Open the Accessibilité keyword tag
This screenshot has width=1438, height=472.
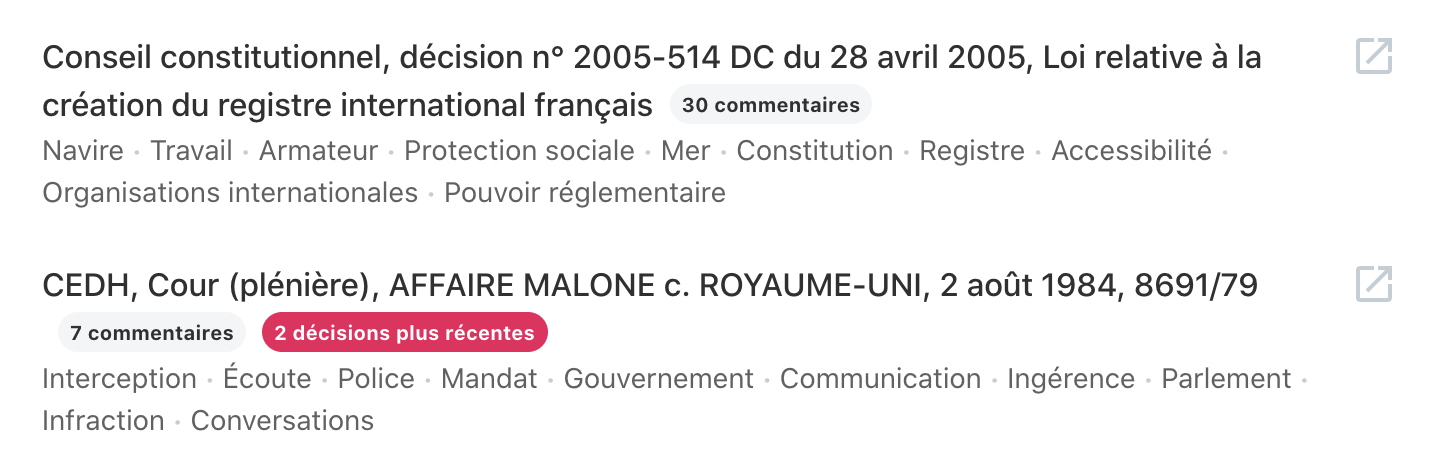coord(1131,151)
